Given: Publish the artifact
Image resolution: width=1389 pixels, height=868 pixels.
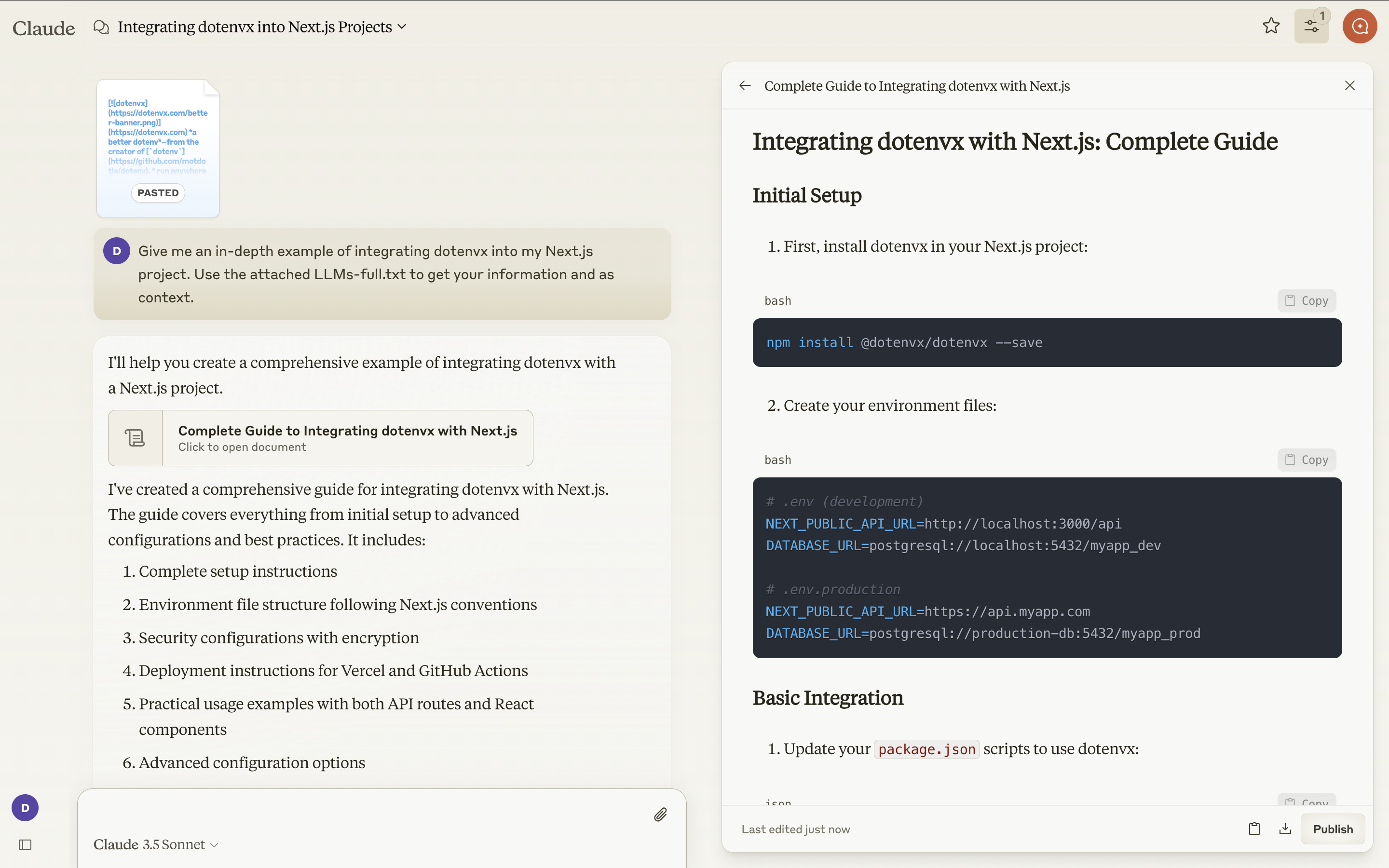Looking at the screenshot, I should 1332,829.
